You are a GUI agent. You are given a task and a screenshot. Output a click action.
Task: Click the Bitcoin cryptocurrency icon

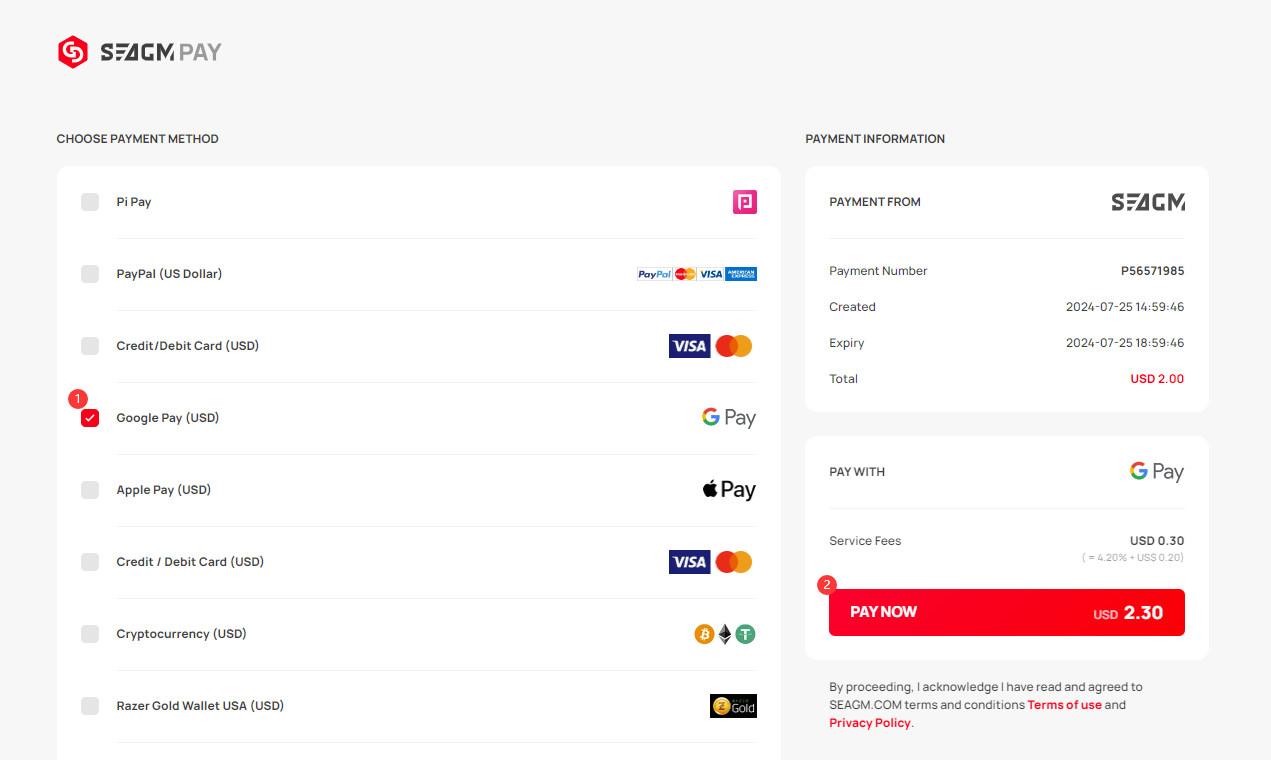[704, 634]
